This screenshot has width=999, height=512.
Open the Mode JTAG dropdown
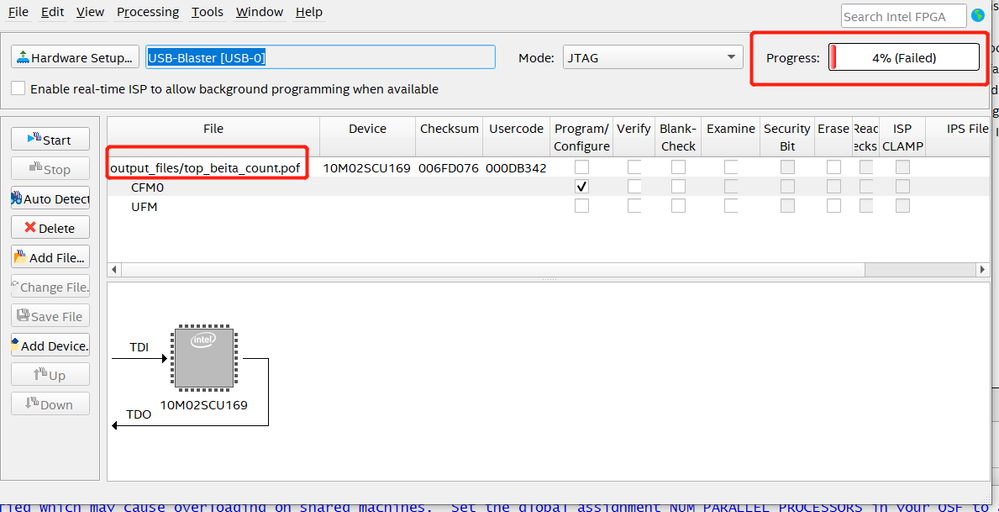[x=653, y=58]
